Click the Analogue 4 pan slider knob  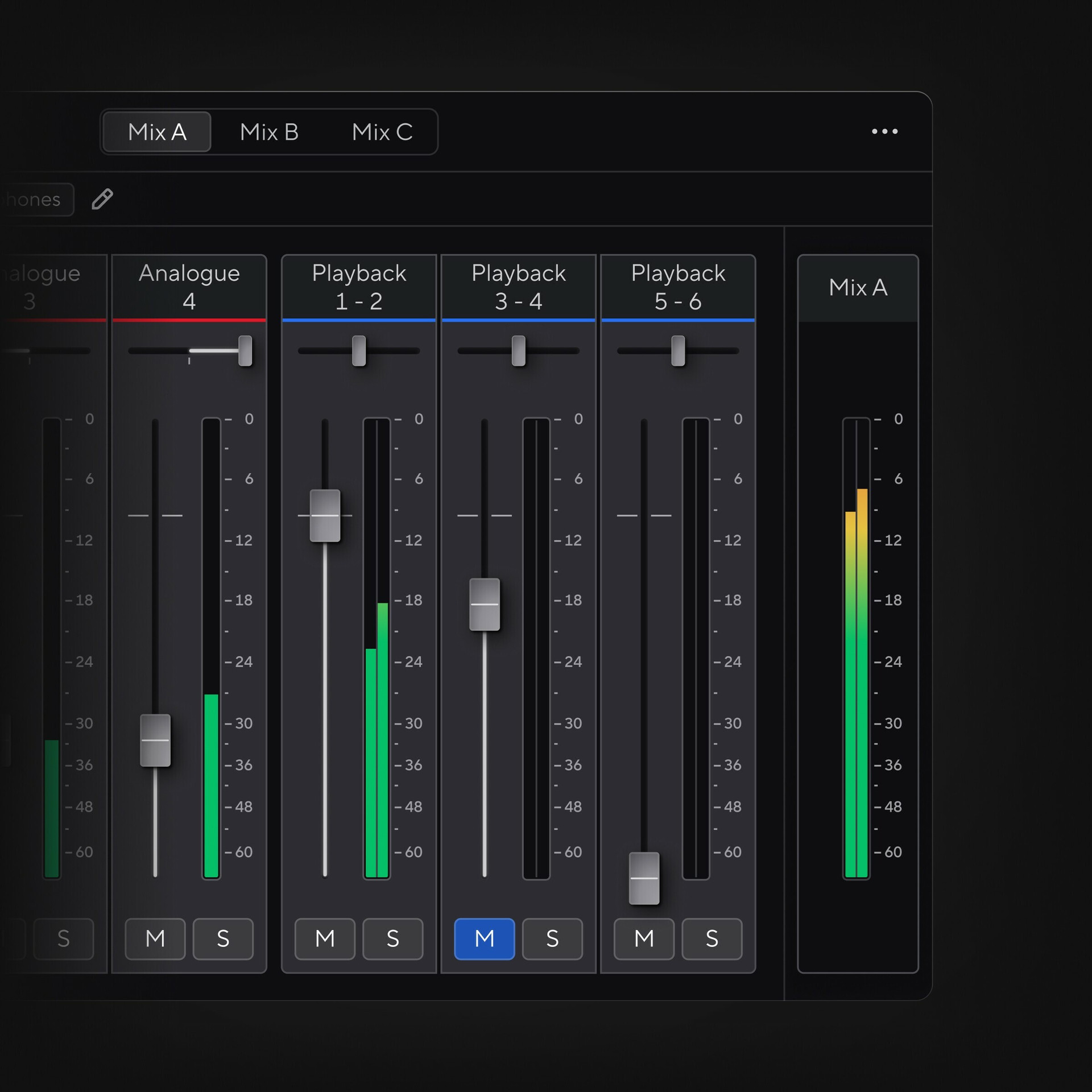245,350
